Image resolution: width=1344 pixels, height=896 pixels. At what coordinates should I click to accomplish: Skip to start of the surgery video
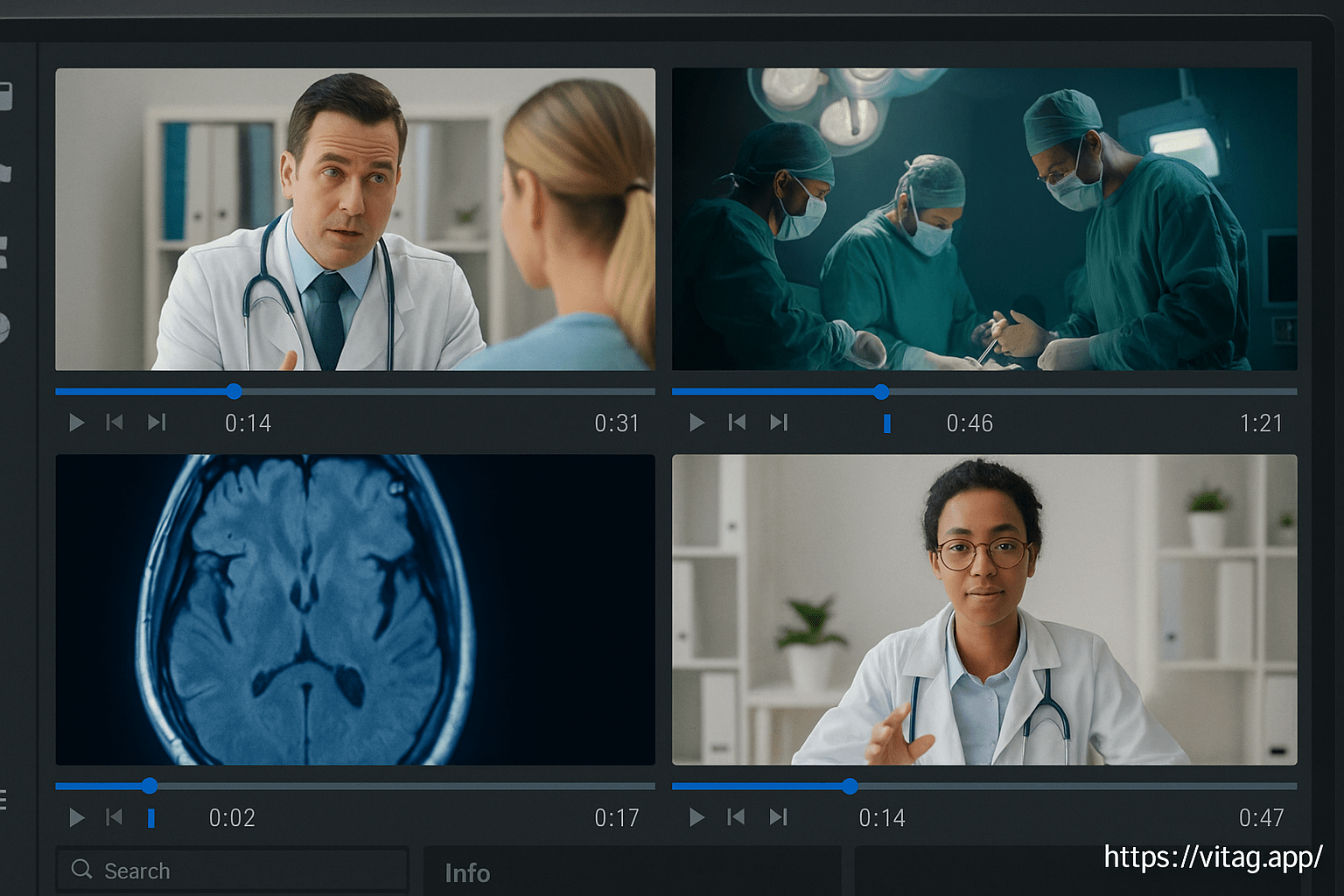[737, 423]
